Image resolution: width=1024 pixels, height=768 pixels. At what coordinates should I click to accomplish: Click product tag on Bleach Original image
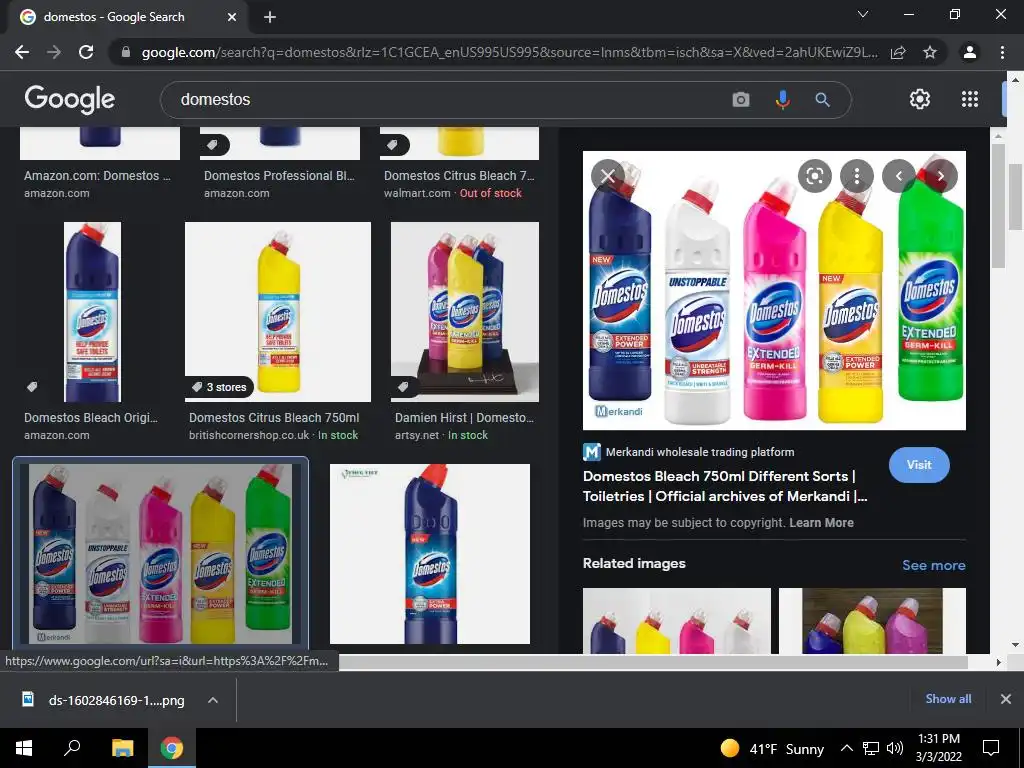[31, 387]
